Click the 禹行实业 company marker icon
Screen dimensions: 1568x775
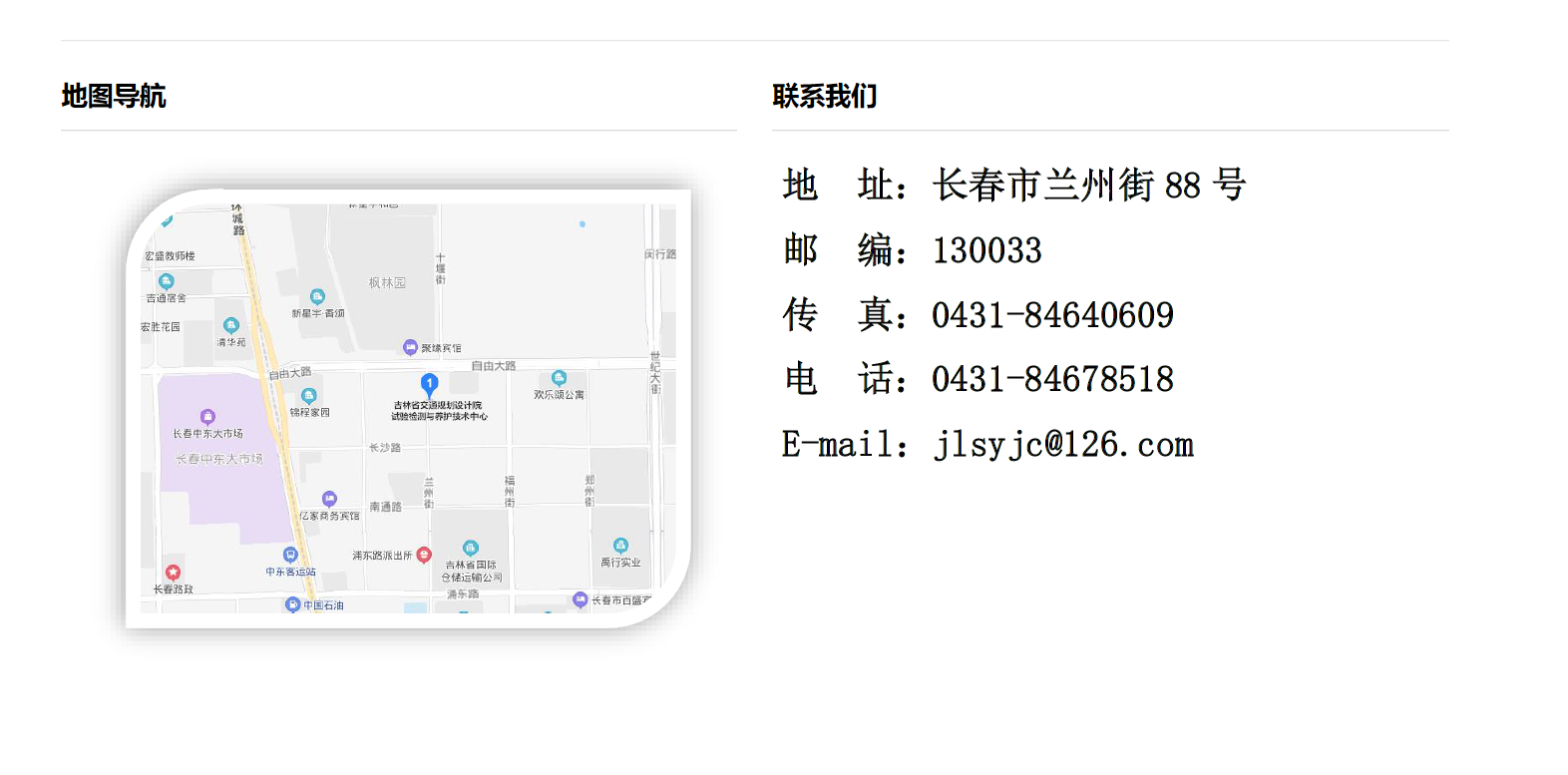click(x=620, y=546)
